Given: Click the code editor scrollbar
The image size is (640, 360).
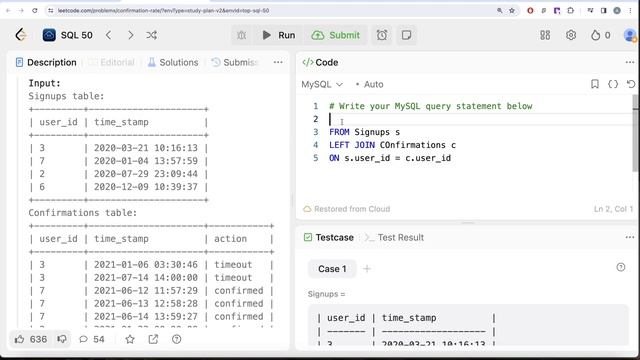Looking at the screenshot, I should [635, 133].
